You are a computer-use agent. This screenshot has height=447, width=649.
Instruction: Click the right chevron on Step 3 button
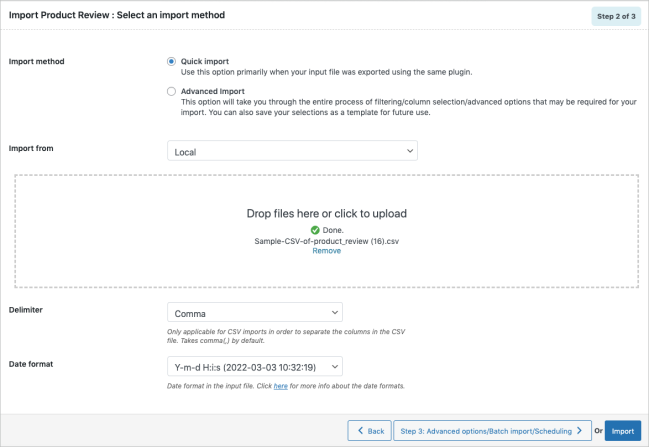(x=579, y=431)
